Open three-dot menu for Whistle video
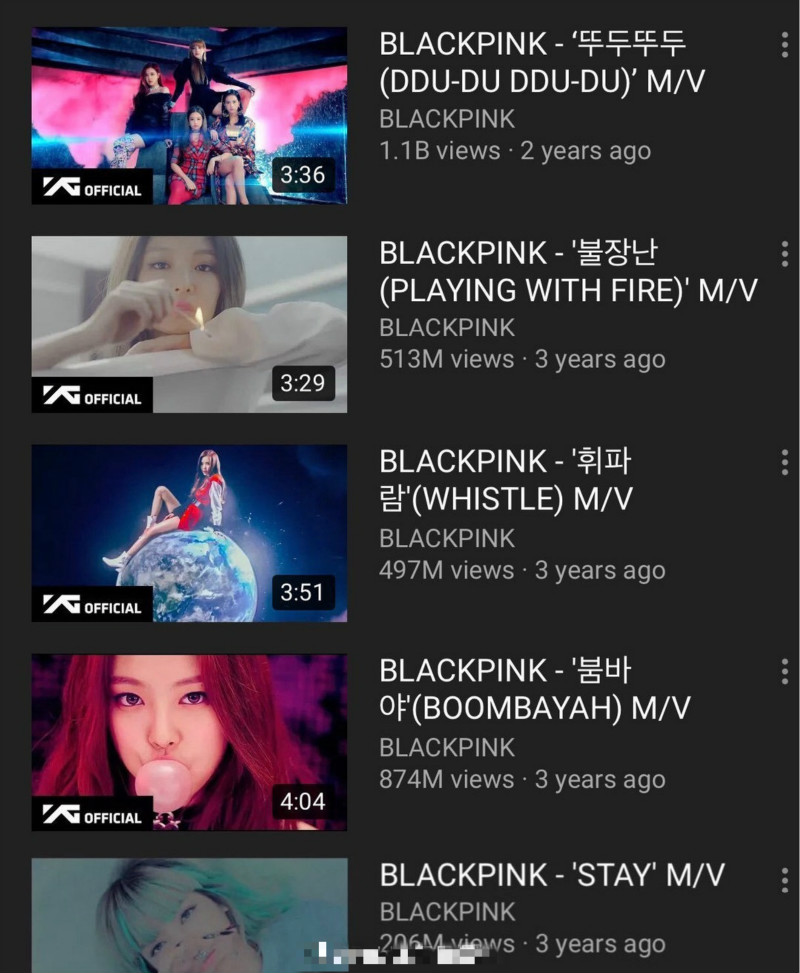This screenshot has width=800, height=973. pos(785,463)
